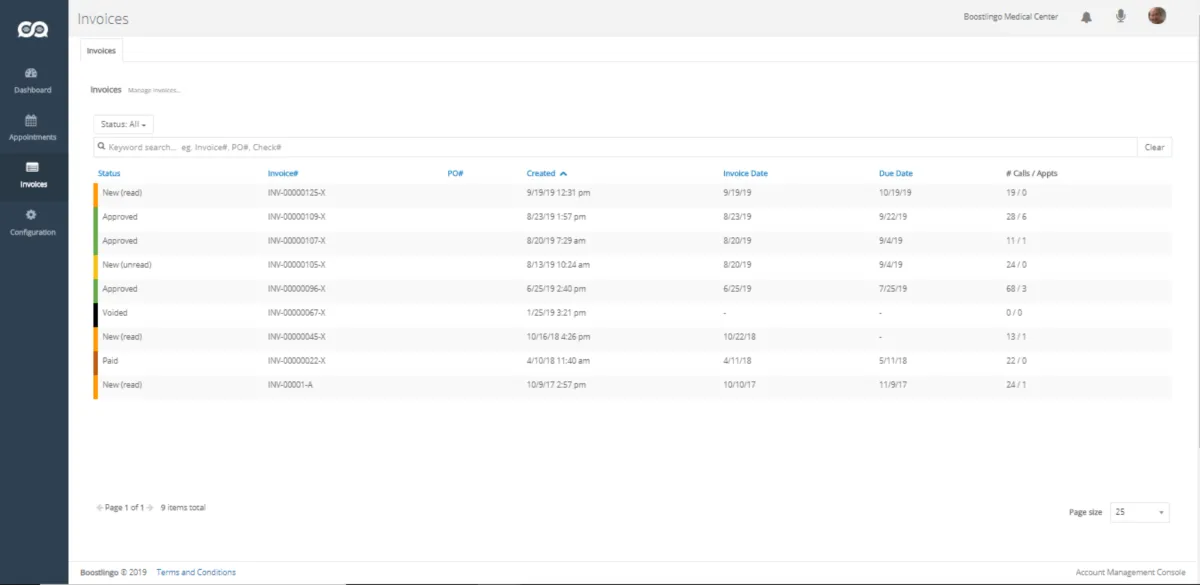Click black status bar on Voided invoice
This screenshot has height=585, width=1200.
(x=95, y=313)
